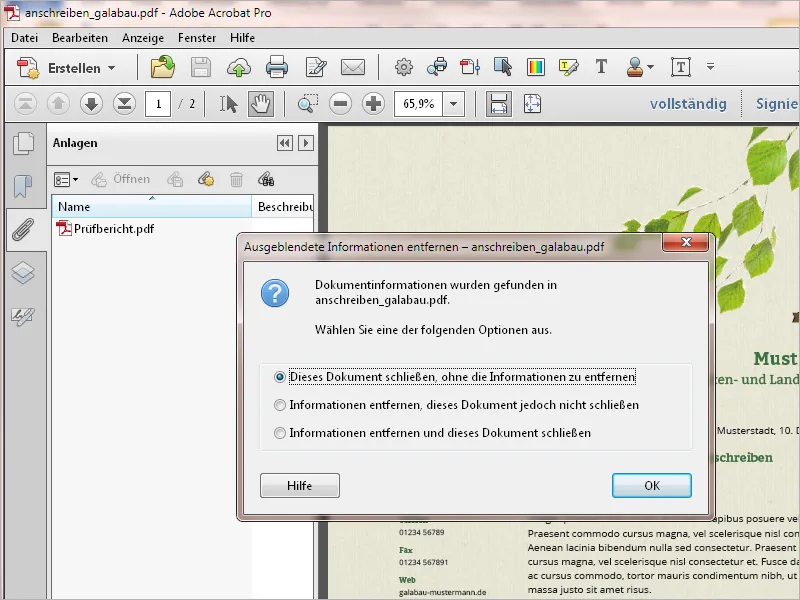Viewport: 800px width, 600px height.
Task: Click the cloud upload icon
Action: click(238, 67)
